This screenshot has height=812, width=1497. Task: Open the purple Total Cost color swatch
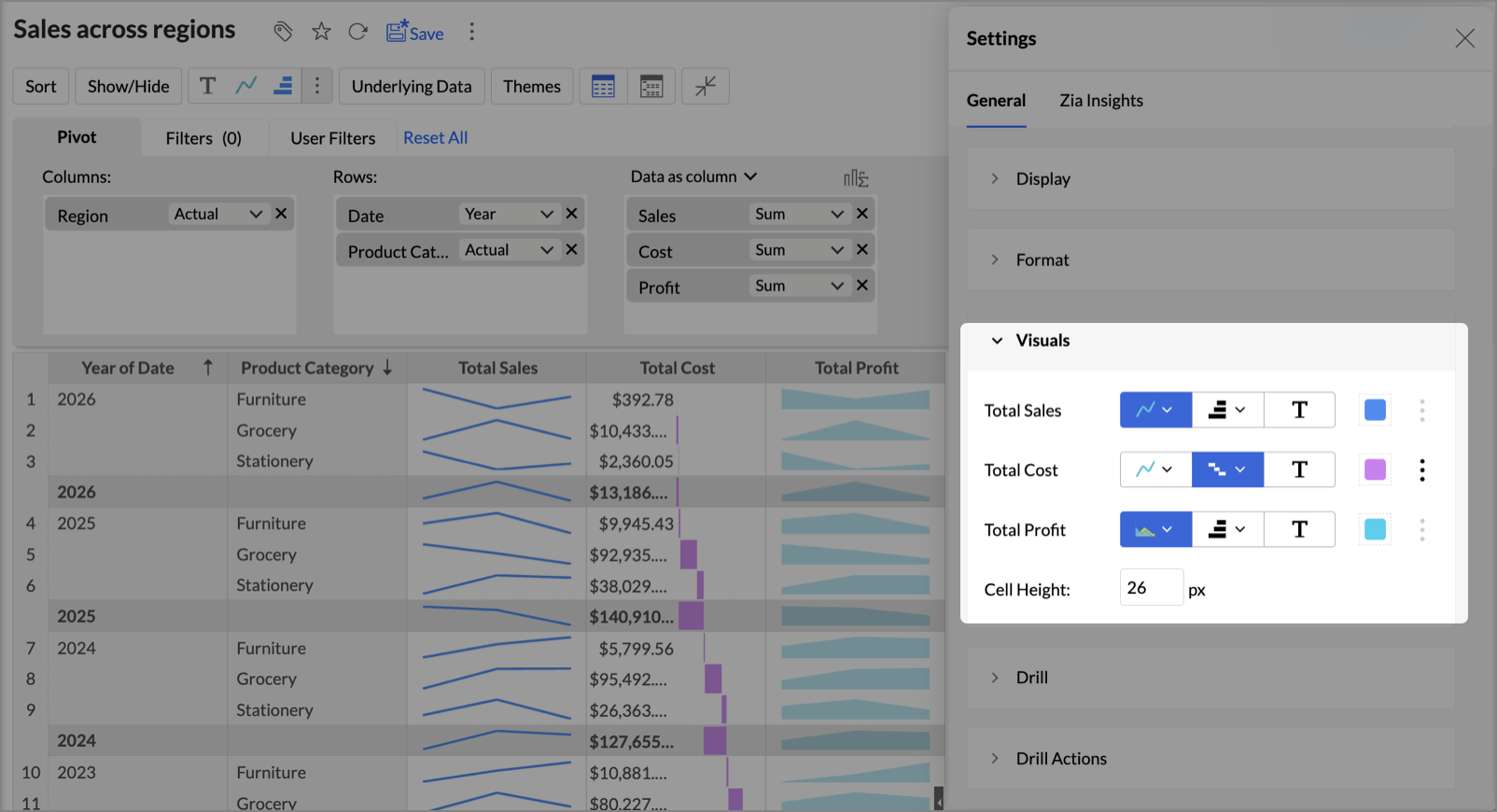[x=1375, y=469]
